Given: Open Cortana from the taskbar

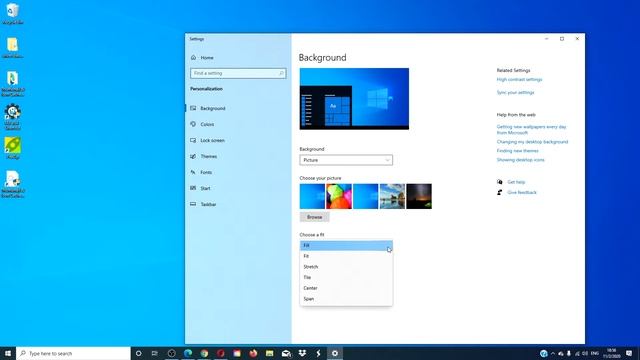Looking at the screenshot, I should pyautogui.click(x=138, y=353).
